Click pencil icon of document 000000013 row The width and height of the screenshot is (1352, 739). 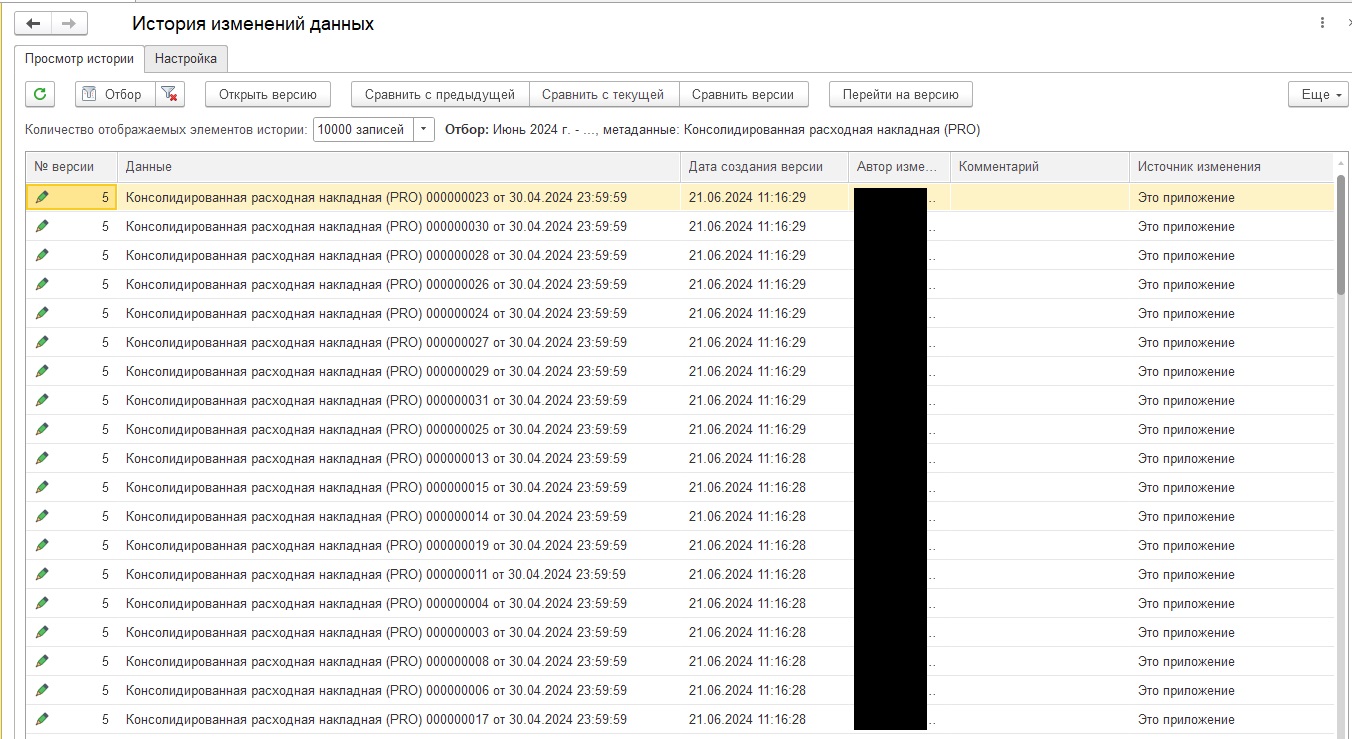(42, 458)
